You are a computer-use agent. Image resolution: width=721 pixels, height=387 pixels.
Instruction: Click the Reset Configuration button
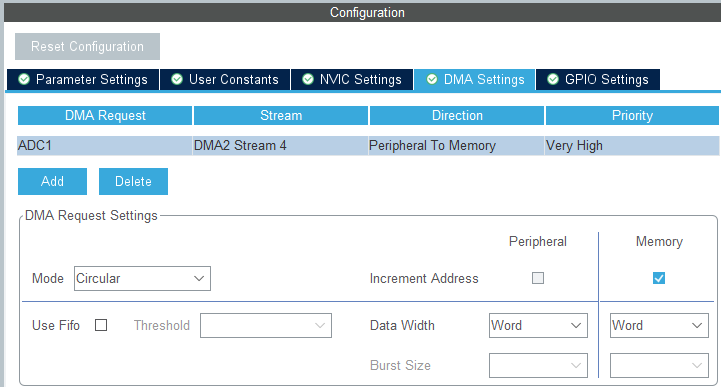[x=87, y=46]
